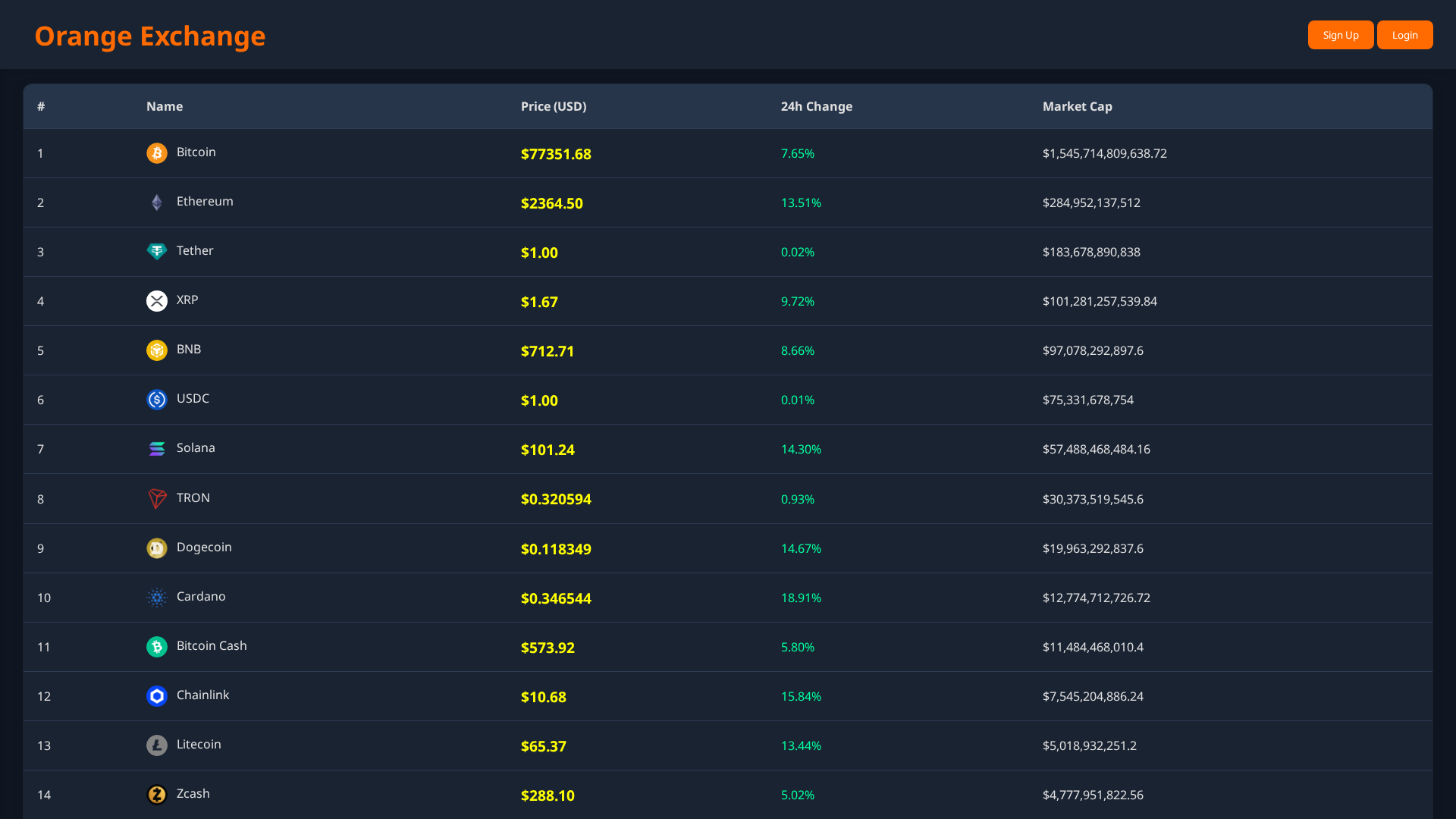The height and width of the screenshot is (819, 1456).
Task: Sort by the Price (USD) column header
Action: coord(554,106)
